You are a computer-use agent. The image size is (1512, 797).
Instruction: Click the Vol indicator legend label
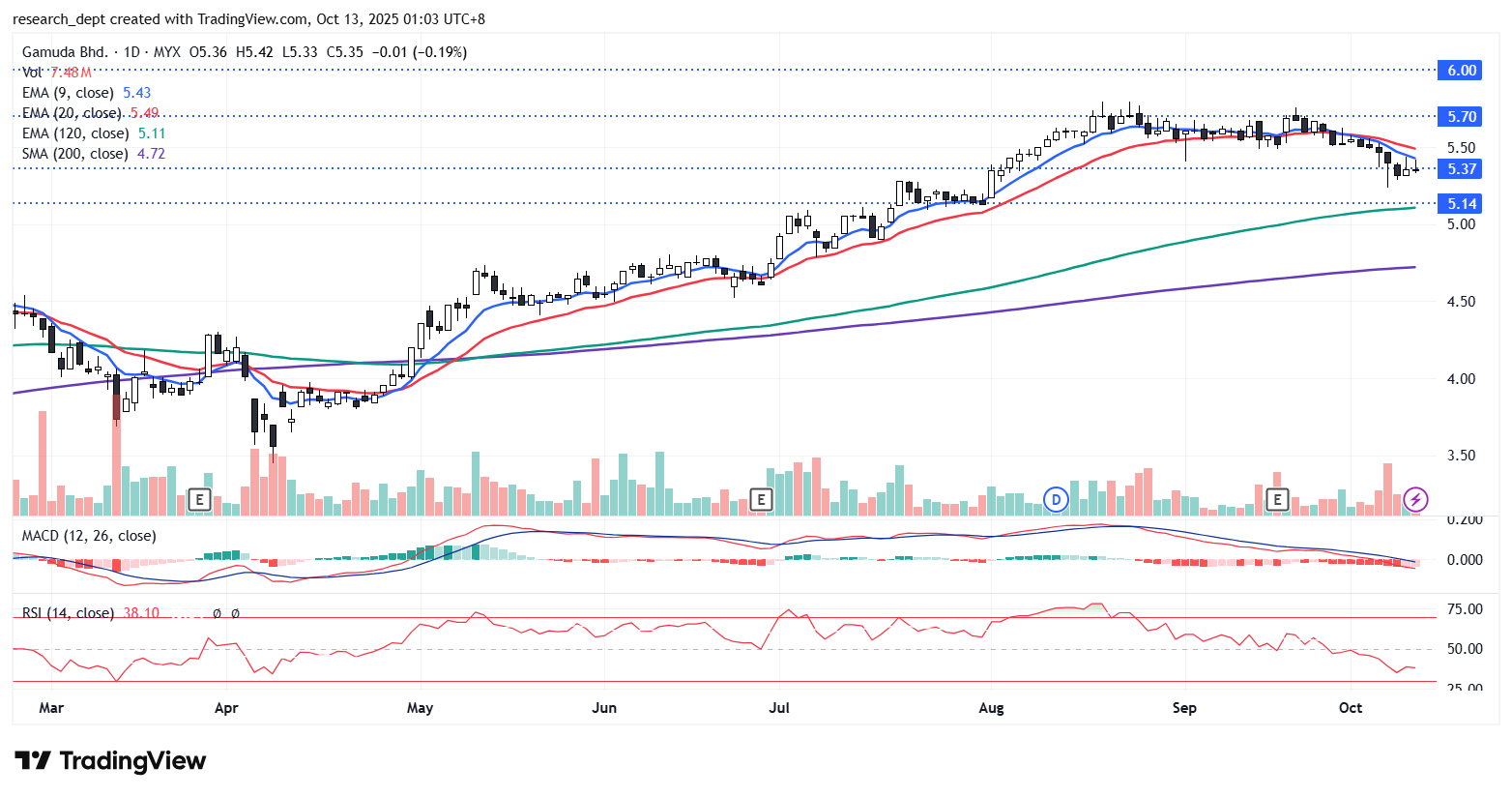click(x=32, y=73)
